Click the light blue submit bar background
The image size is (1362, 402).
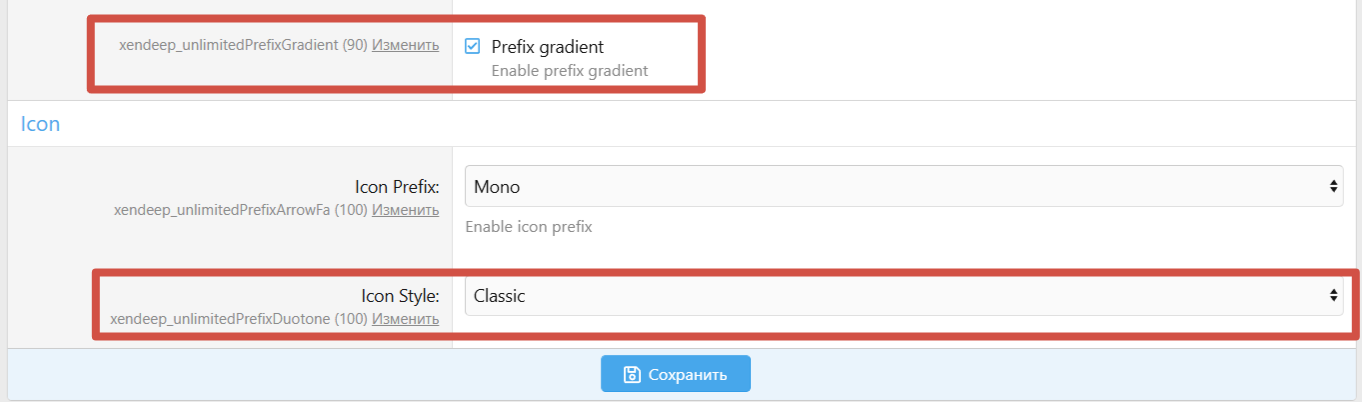(x=1000, y=375)
